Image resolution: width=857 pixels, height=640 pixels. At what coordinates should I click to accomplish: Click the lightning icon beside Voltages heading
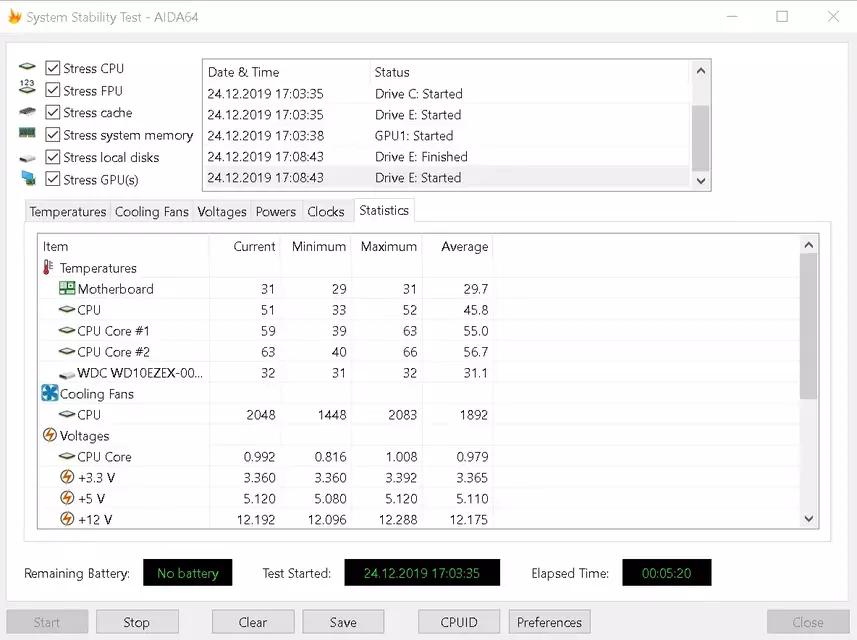click(50, 435)
